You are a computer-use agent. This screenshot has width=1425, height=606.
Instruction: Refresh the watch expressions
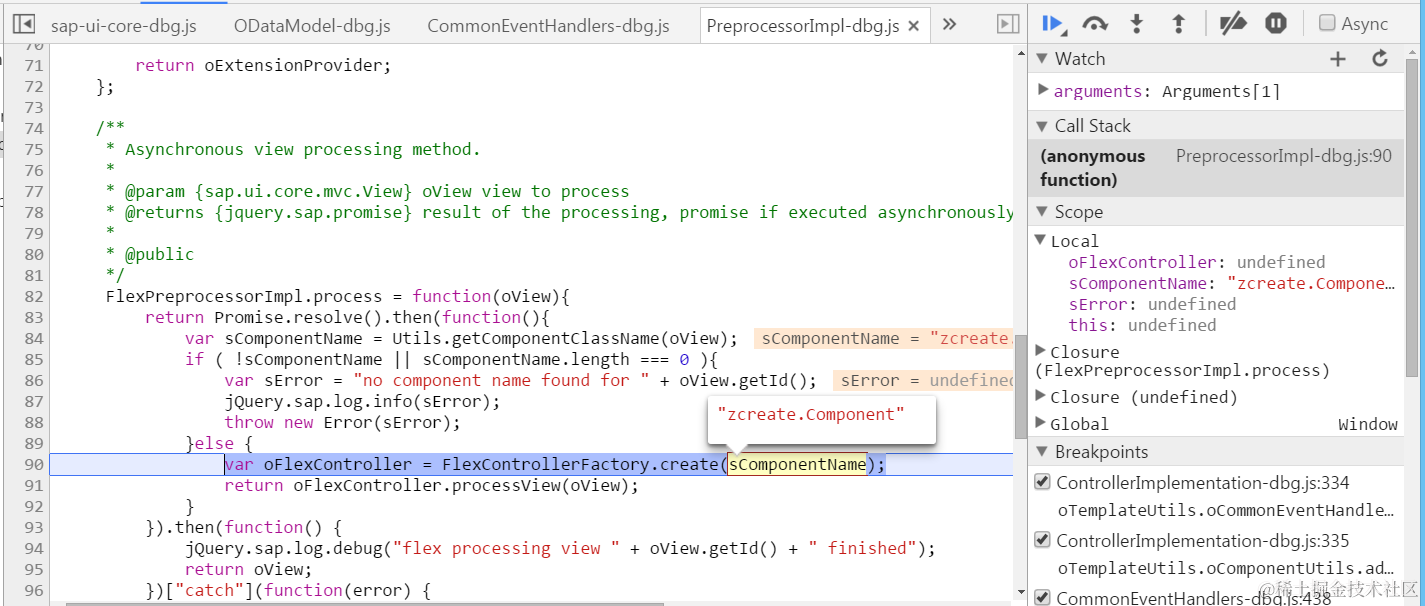point(1380,59)
